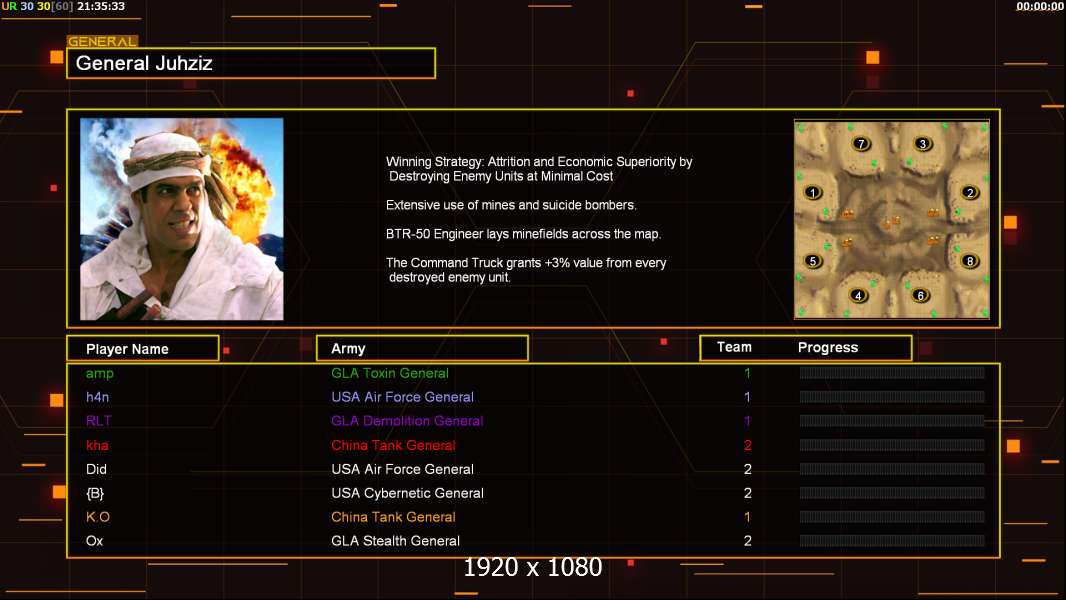
Task: Click the 21:35:33 clock at top left
Action: point(101,6)
